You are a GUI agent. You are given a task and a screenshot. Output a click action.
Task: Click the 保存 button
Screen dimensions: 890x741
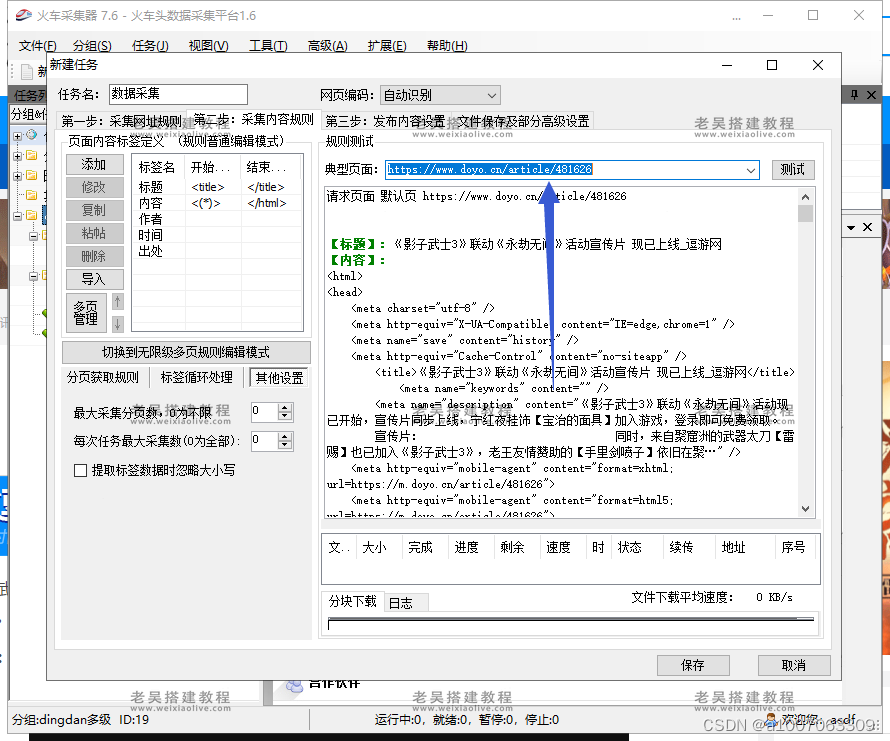point(693,665)
